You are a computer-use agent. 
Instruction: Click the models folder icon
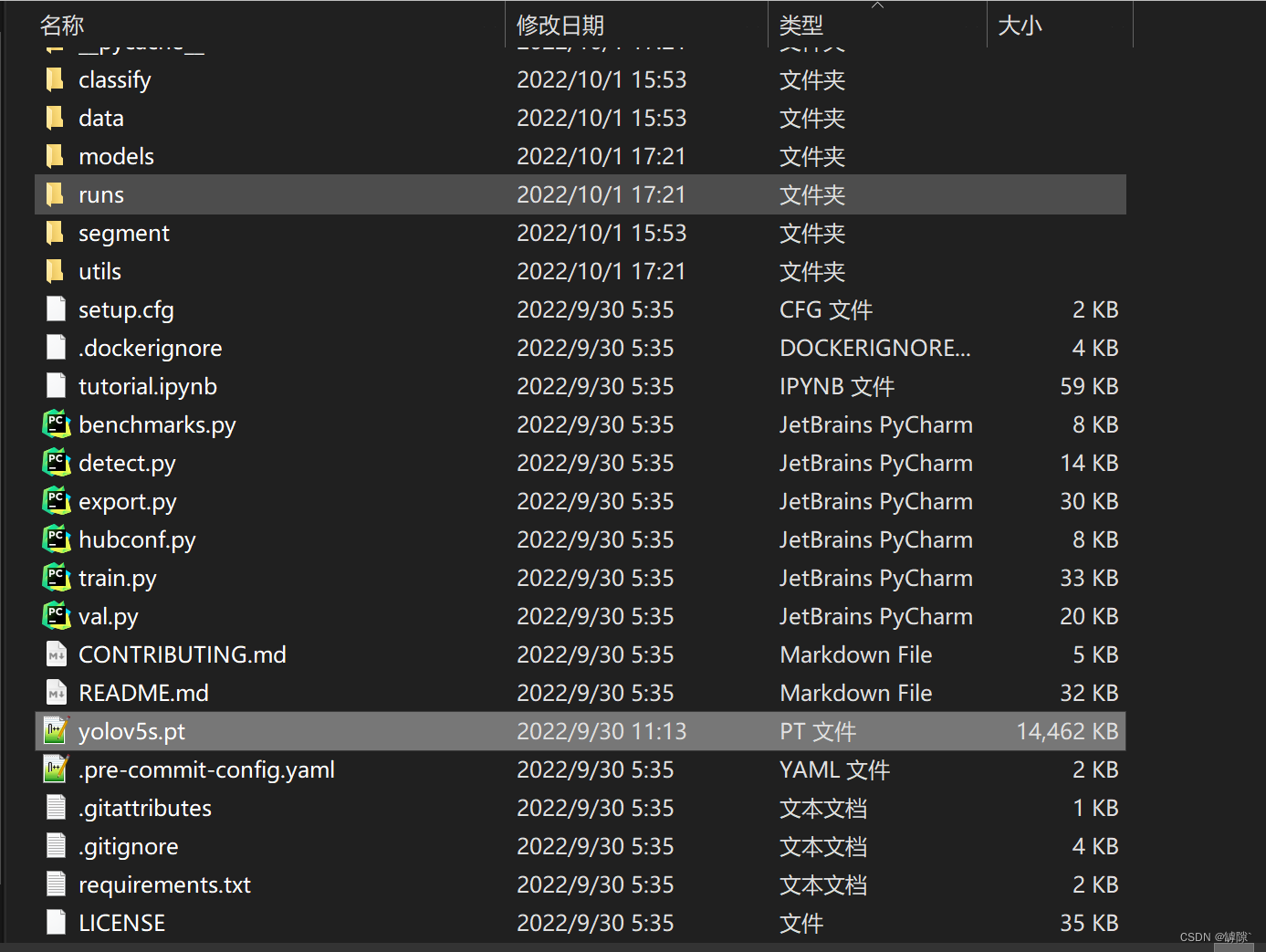(x=56, y=156)
